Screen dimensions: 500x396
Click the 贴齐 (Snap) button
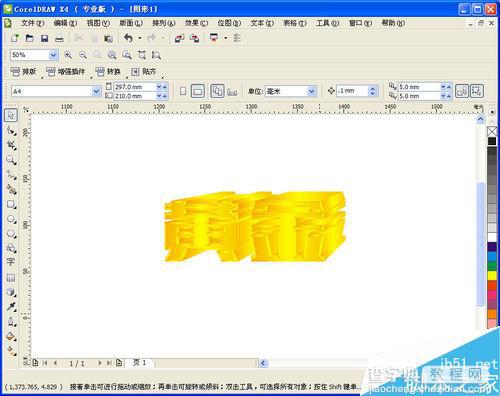tap(144, 71)
